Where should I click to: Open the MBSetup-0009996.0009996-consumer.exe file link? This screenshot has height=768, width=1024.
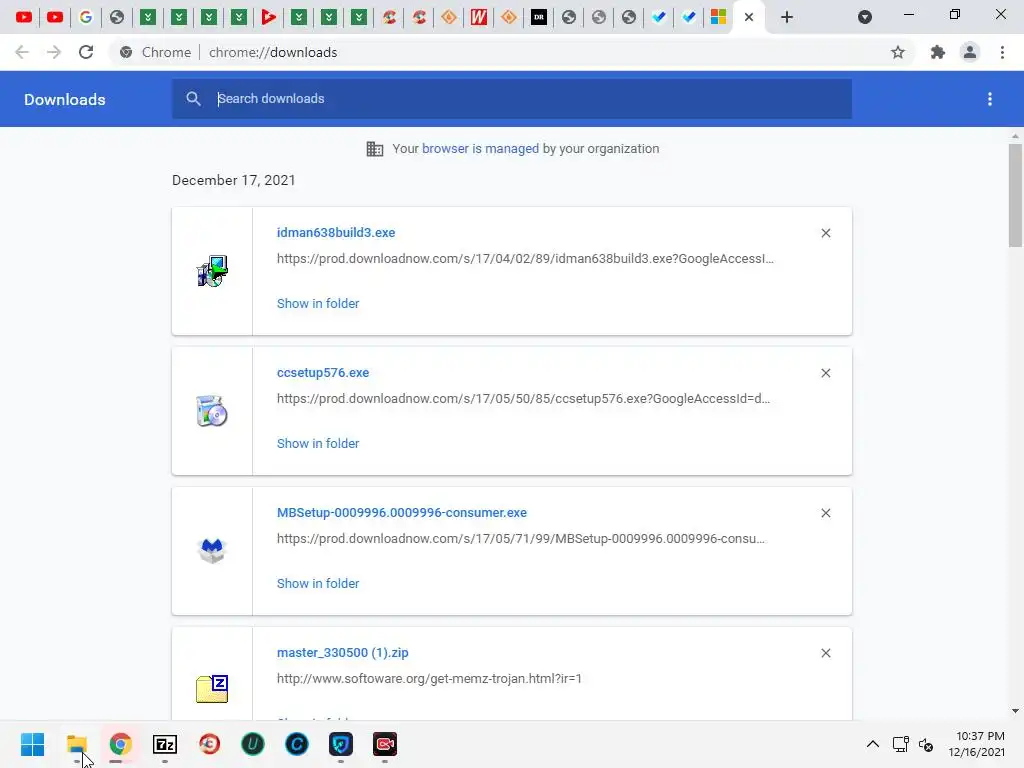(x=402, y=513)
